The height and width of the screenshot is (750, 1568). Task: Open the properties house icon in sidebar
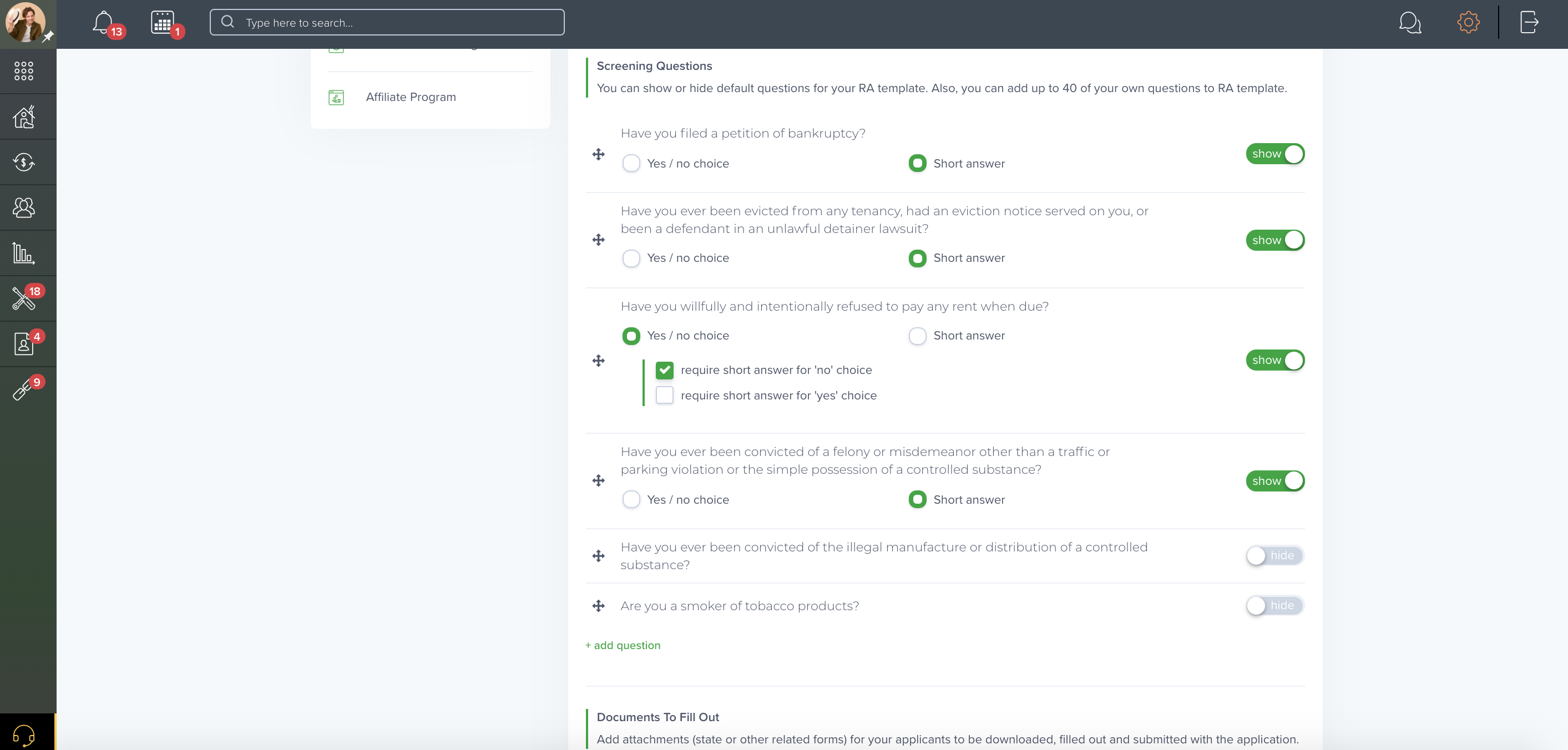tap(24, 116)
